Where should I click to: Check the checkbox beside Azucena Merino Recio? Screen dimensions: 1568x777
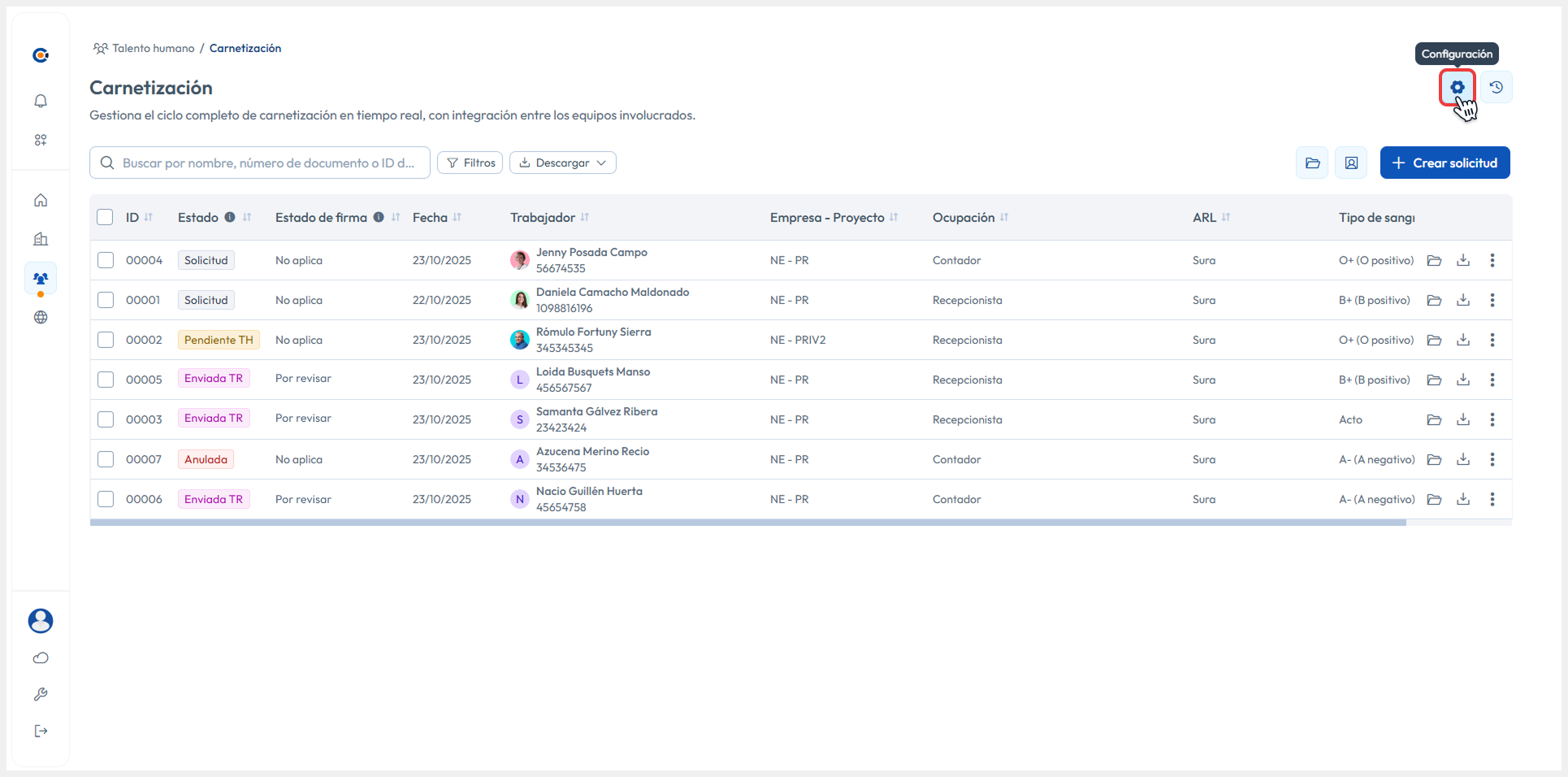click(106, 459)
